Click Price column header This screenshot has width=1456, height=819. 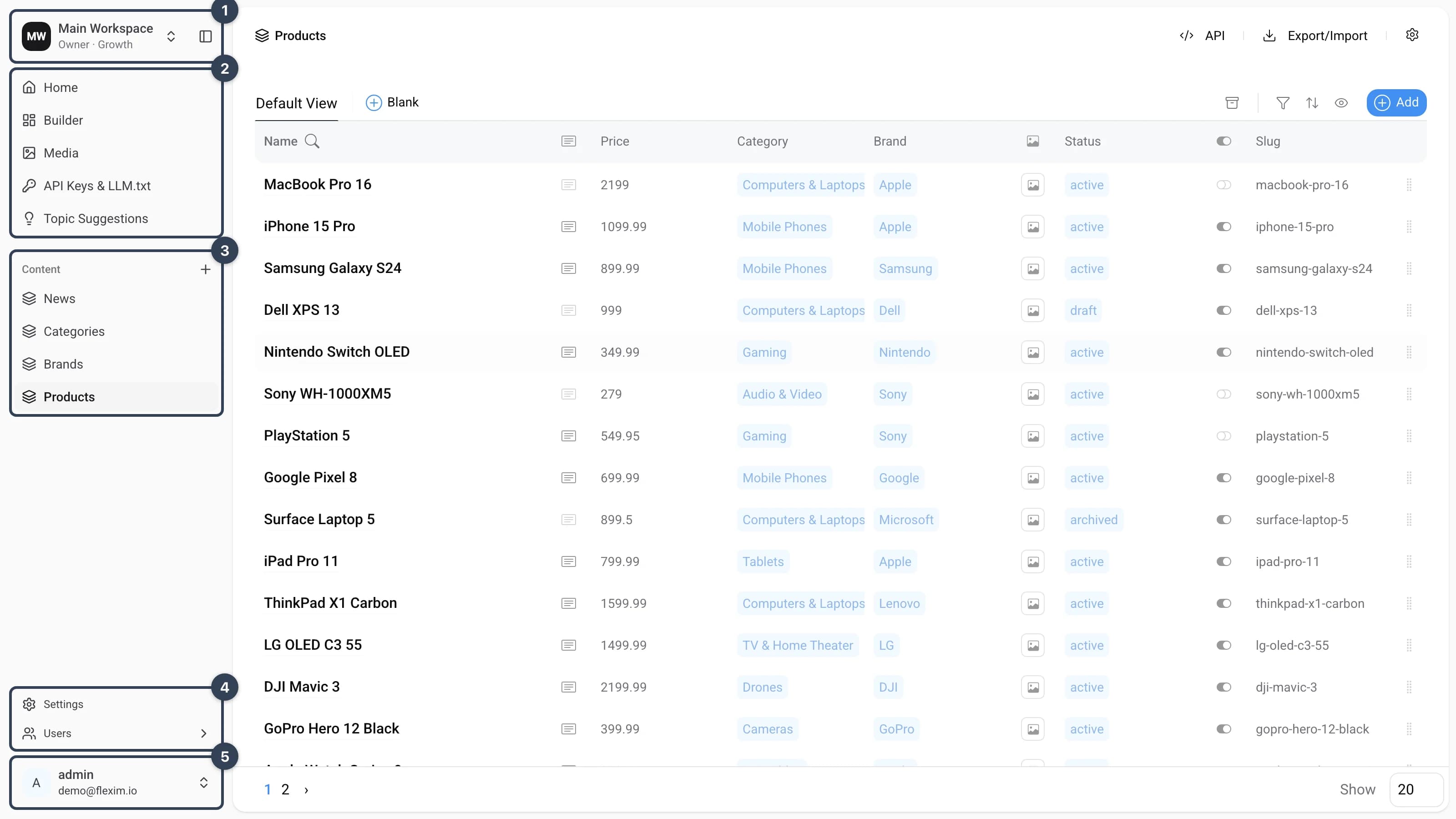(x=615, y=142)
